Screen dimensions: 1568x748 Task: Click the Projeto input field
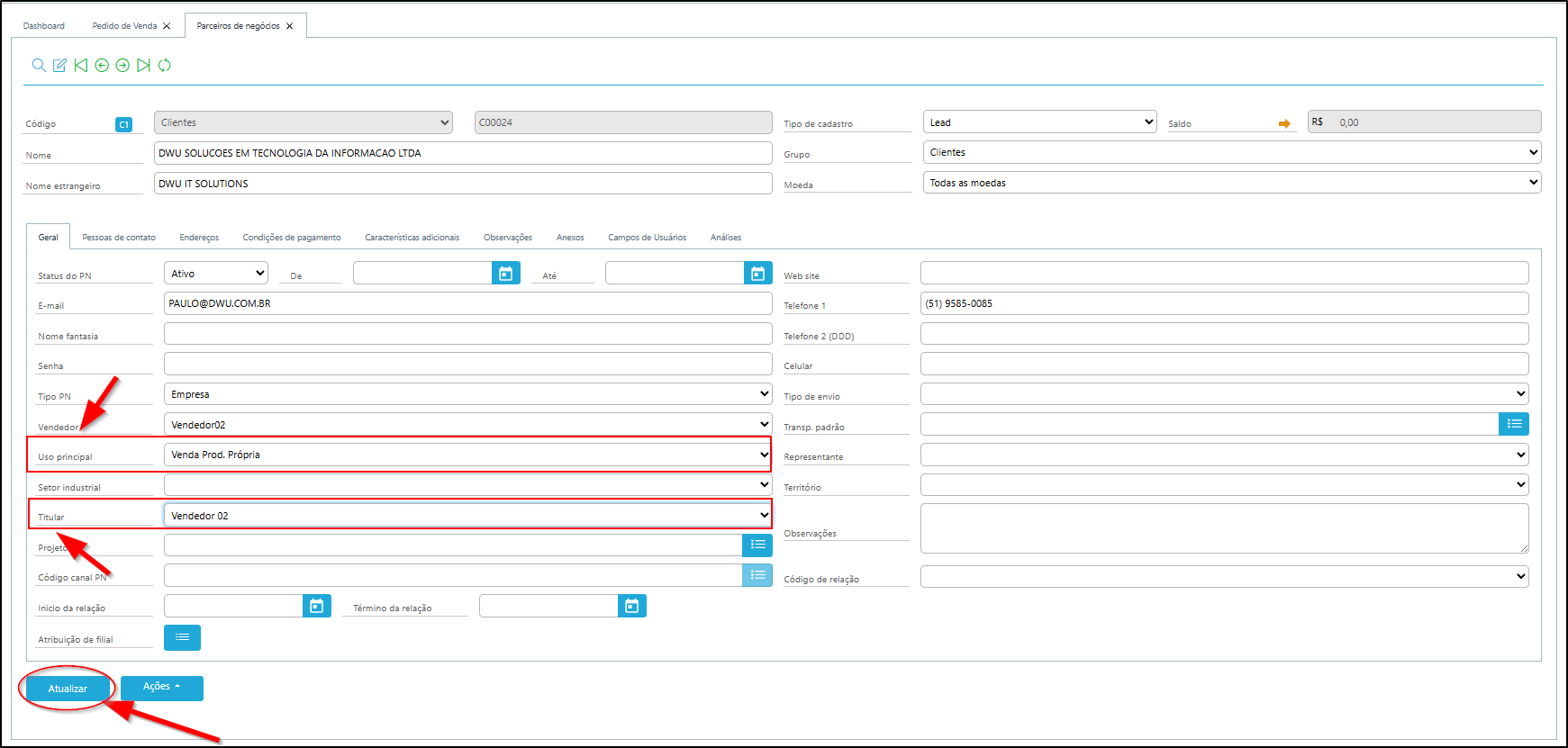(453, 545)
